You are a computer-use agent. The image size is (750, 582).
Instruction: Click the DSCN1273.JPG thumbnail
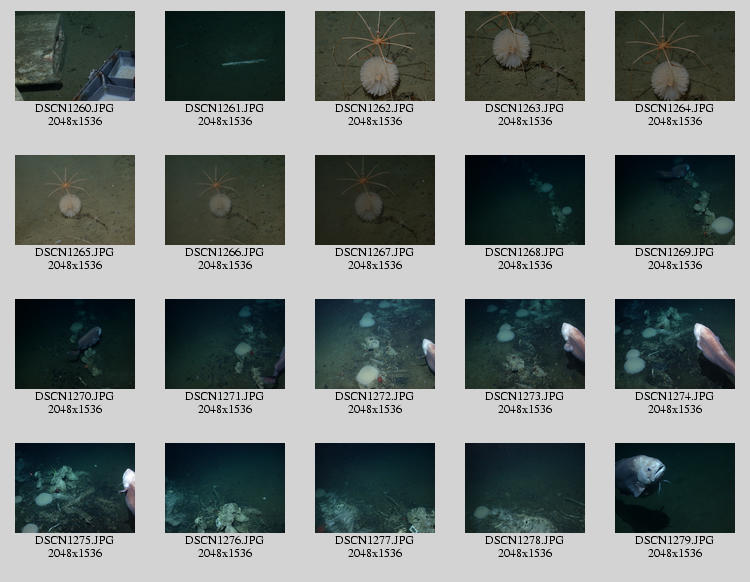click(x=525, y=344)
